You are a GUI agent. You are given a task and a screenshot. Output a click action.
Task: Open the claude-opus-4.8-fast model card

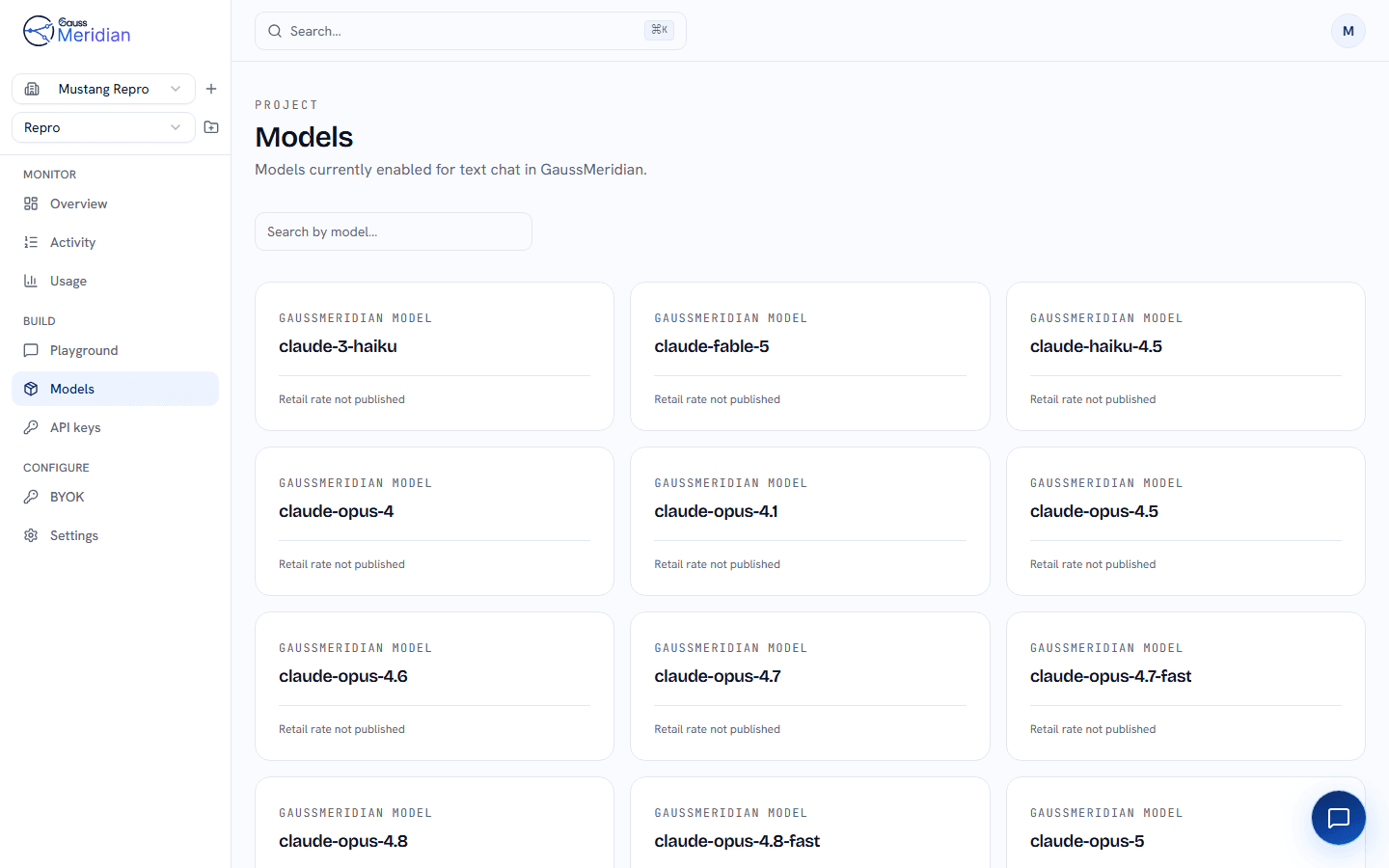(810, 823)
